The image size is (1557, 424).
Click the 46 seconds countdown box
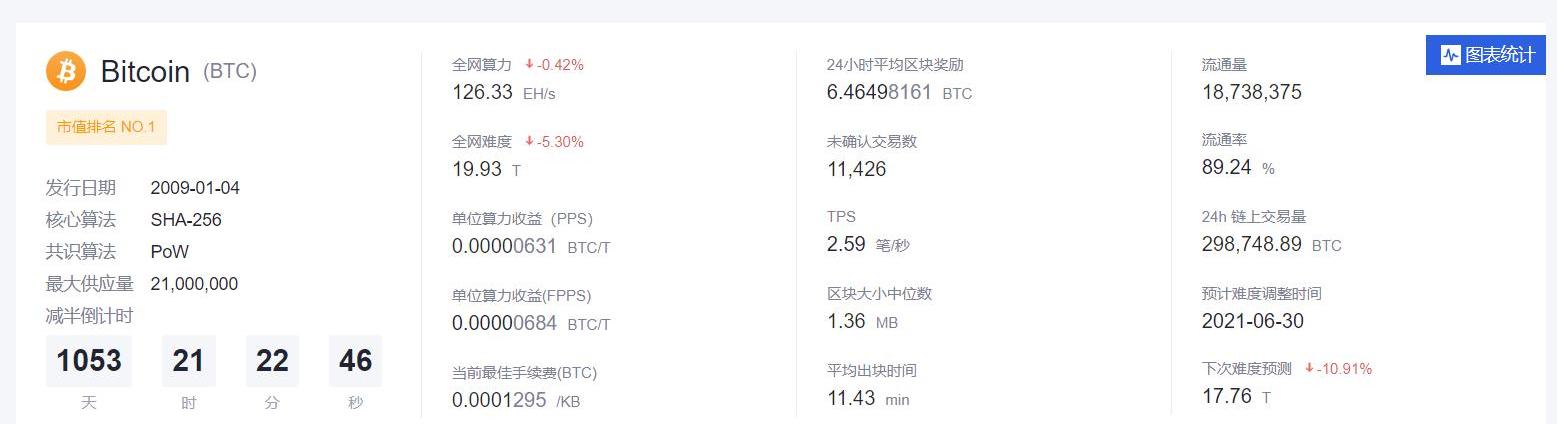(x=356, y=361)
